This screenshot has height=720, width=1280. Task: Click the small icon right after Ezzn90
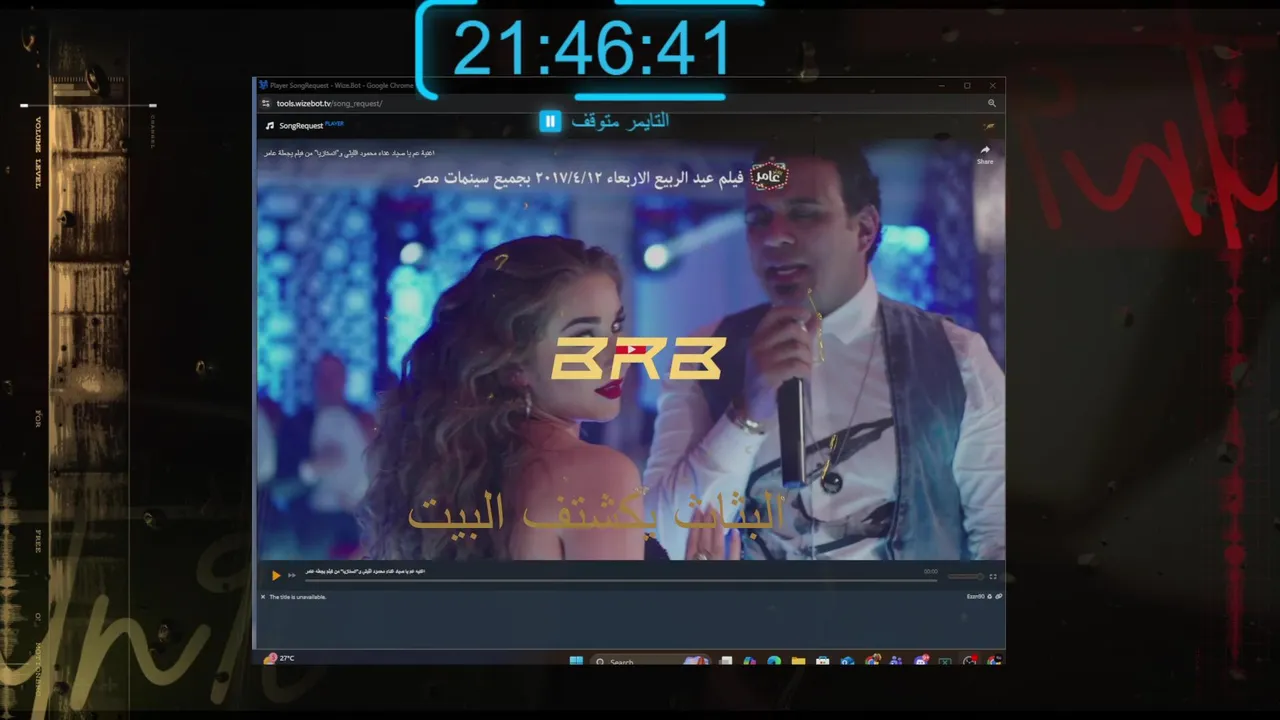(x=990, y=596)
